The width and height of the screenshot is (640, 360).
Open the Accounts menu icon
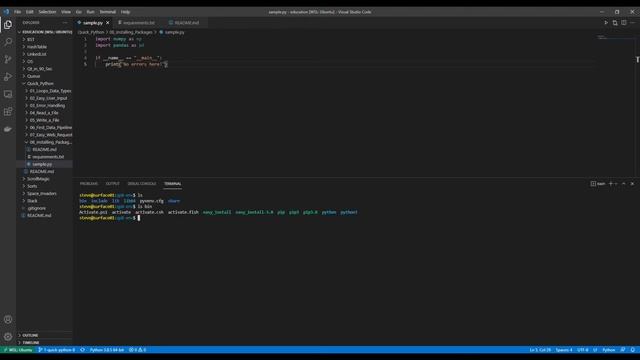(8, 320)
